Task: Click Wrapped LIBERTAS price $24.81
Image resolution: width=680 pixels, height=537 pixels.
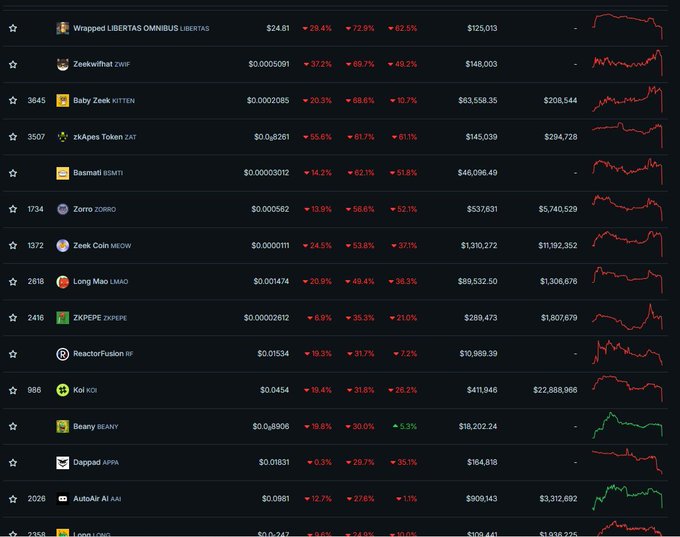Action: pyautogui.click(x=278, y=28)
